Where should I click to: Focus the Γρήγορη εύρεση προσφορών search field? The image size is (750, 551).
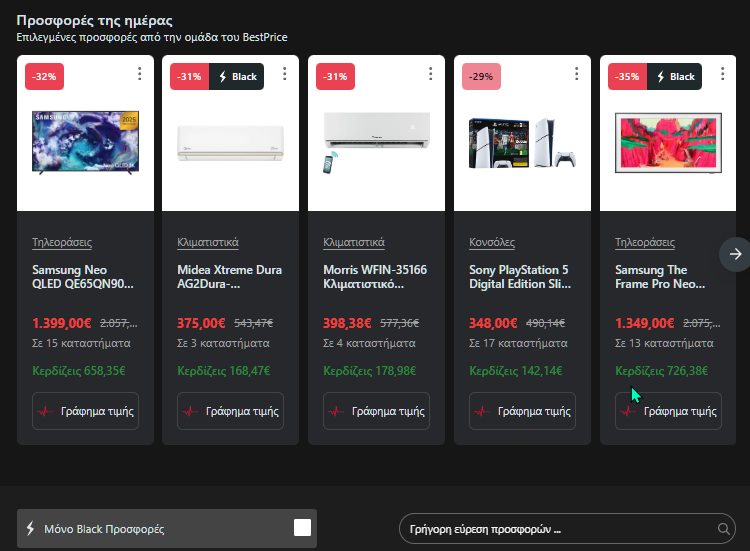[567, 529]
